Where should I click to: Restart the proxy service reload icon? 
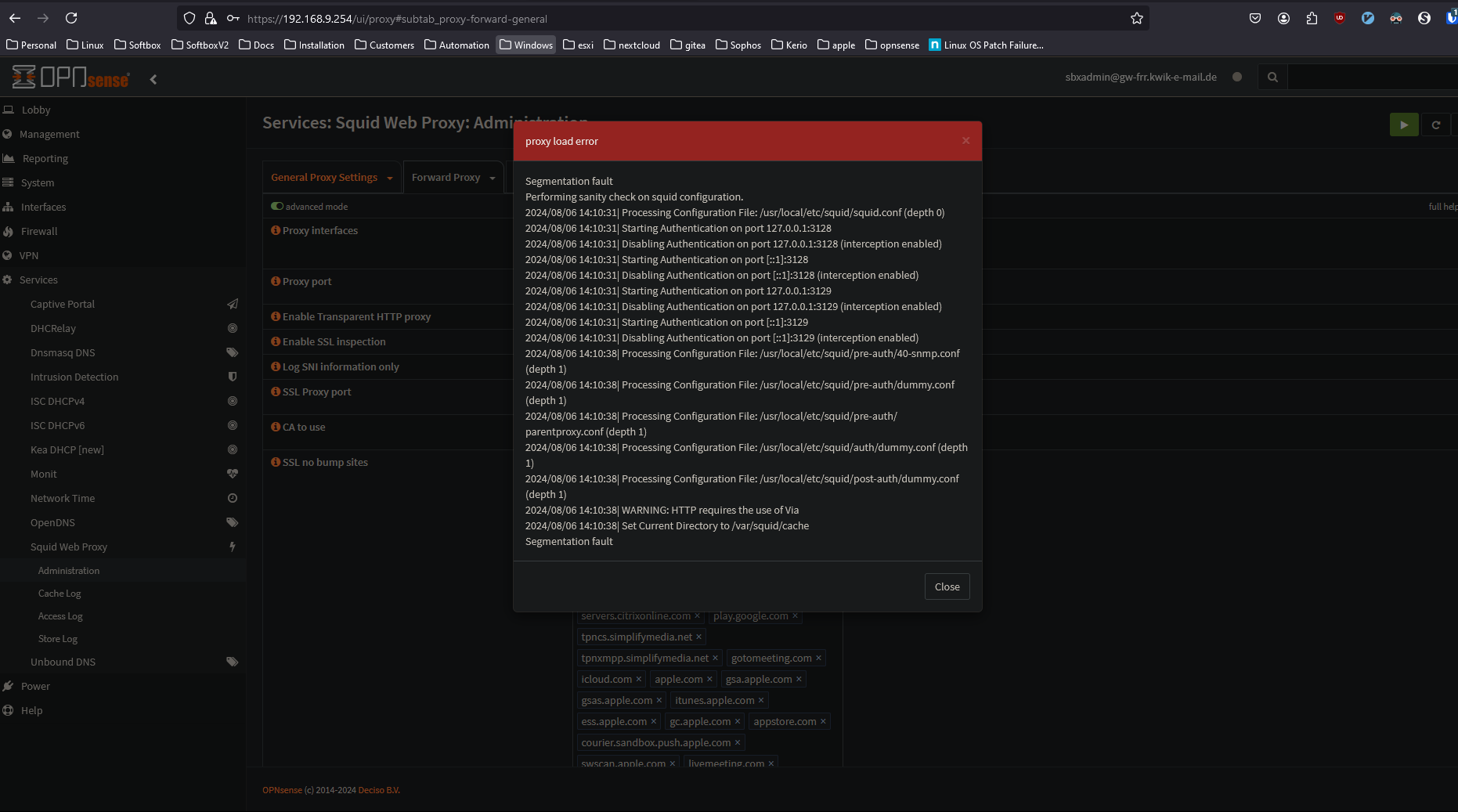pos(1435,125)
